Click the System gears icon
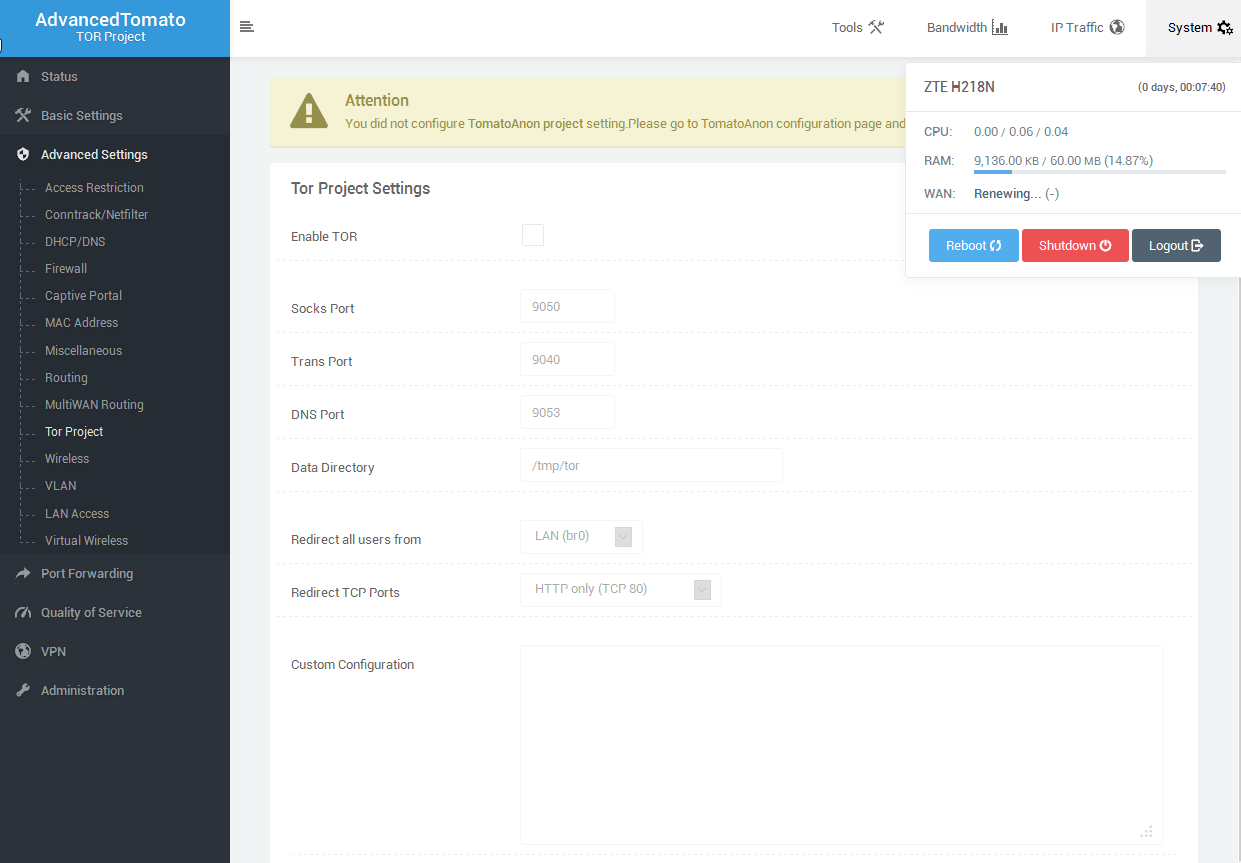Image resolution: width=1241 pixels, height=863 pixels. 1225,28
